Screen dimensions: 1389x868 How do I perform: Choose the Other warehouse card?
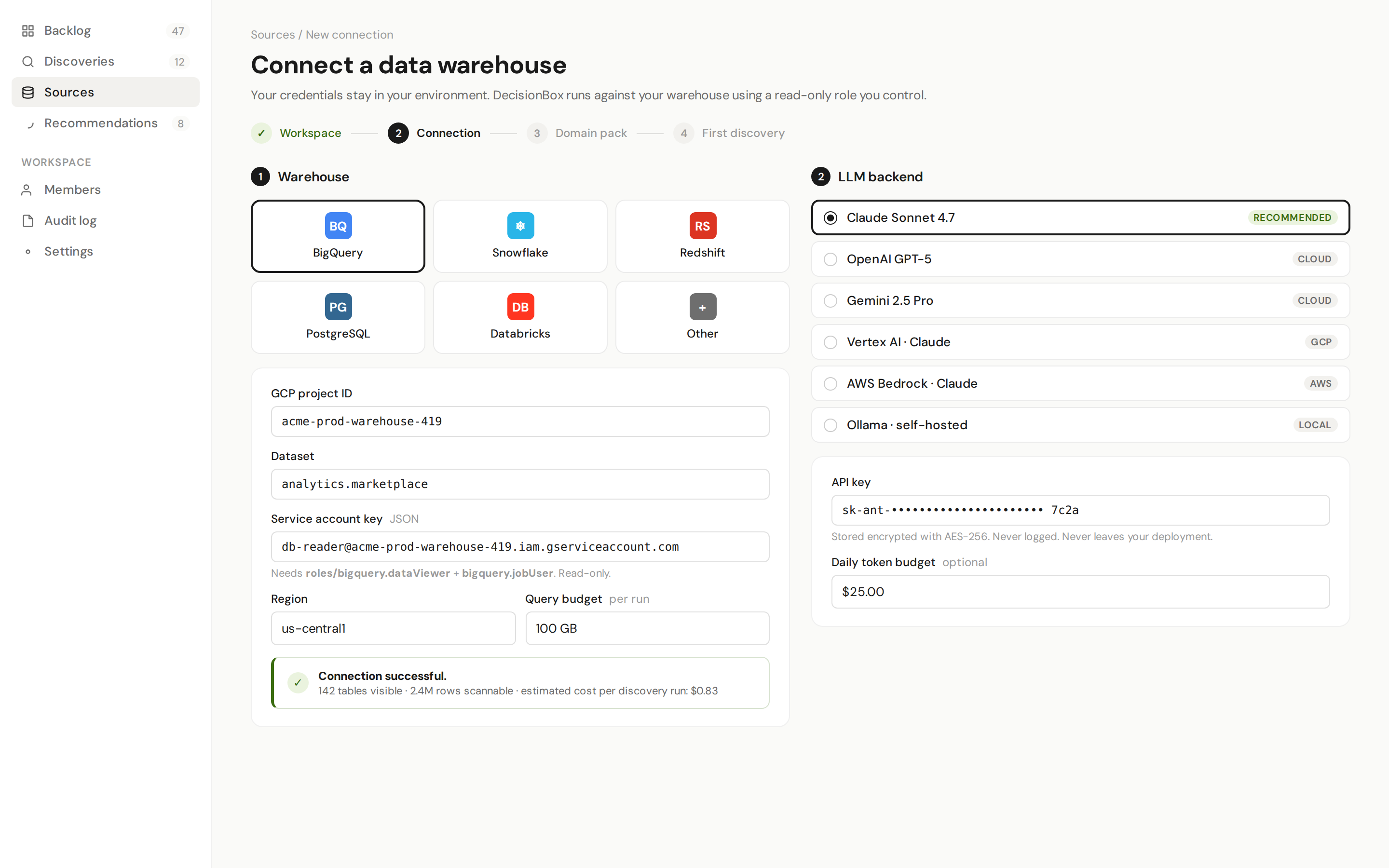(x=703, y=317)
